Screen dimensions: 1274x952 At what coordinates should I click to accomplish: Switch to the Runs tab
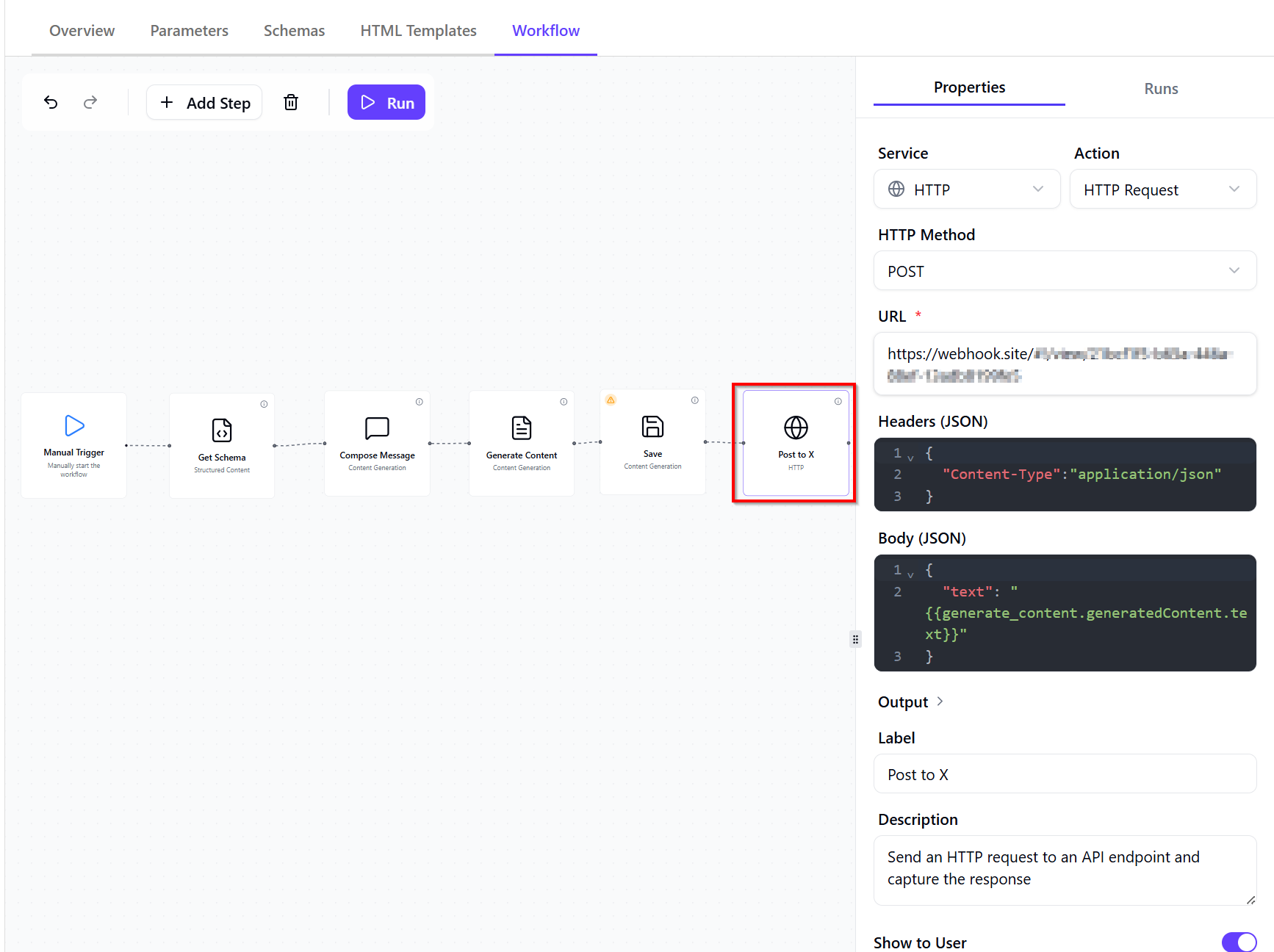click(1161, 89)
